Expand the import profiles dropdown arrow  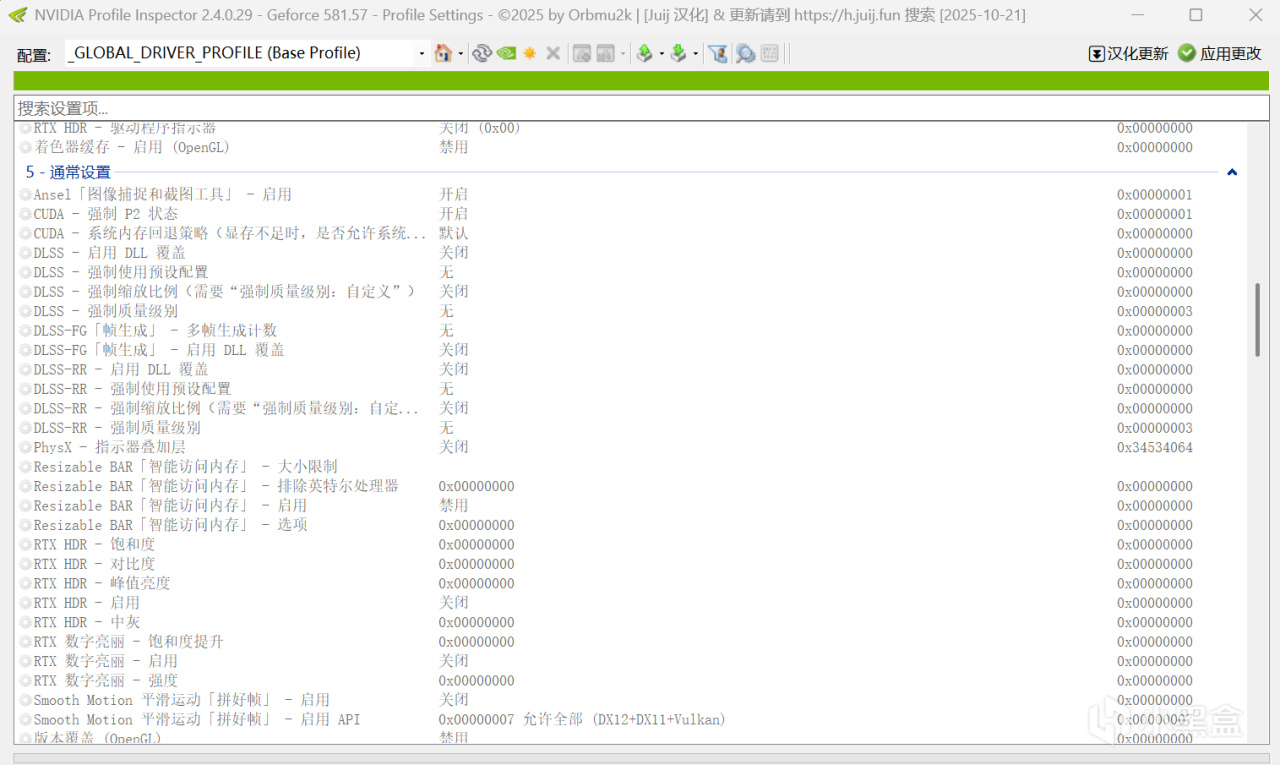pyautogui.click(x=696, y=54)
